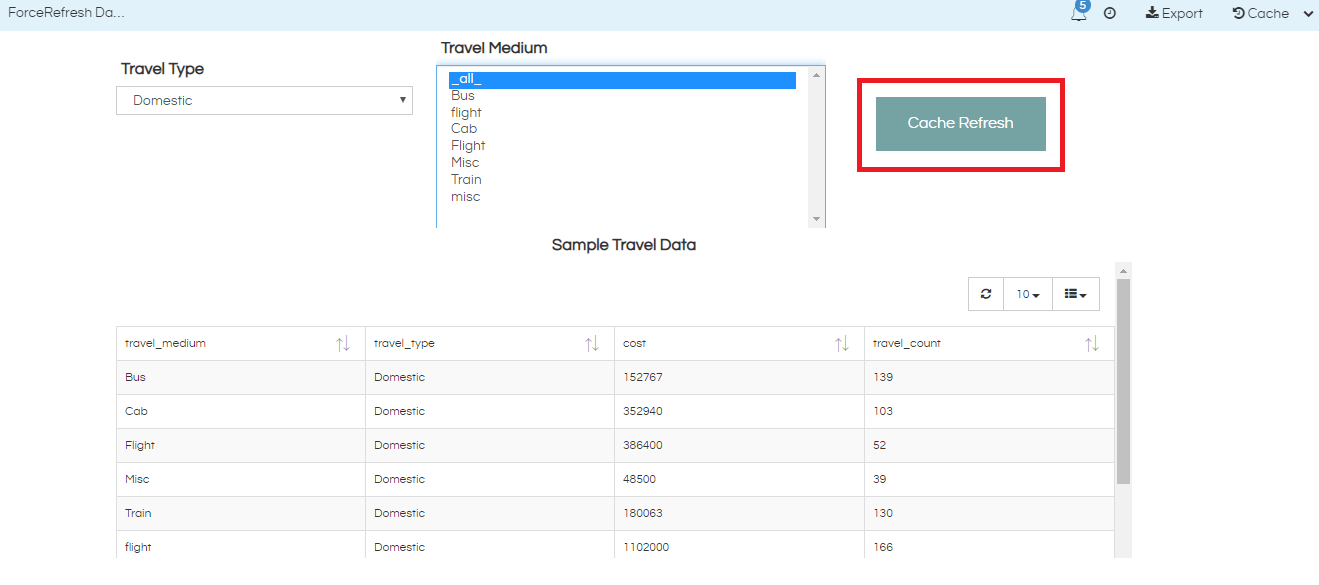The image size is (1319, 585).
Task: Click the list box scroll up arrow
Action: point(816,75)
